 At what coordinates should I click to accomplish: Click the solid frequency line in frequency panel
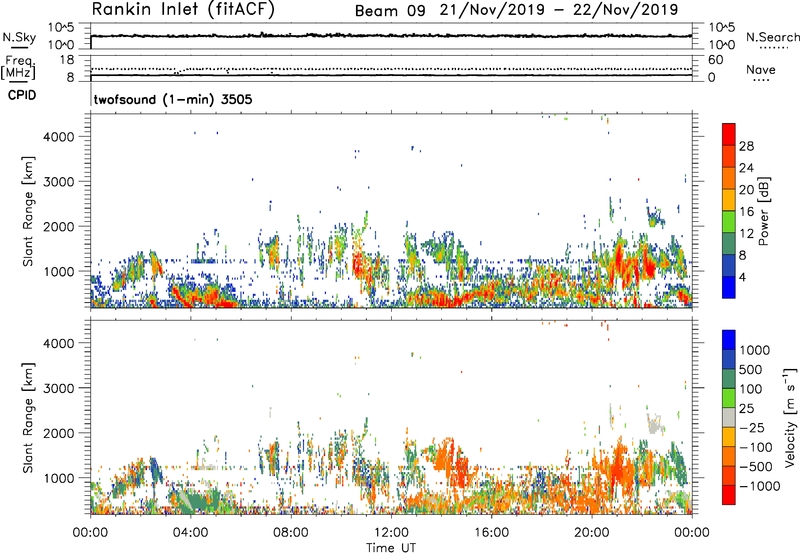coord(391,75)
